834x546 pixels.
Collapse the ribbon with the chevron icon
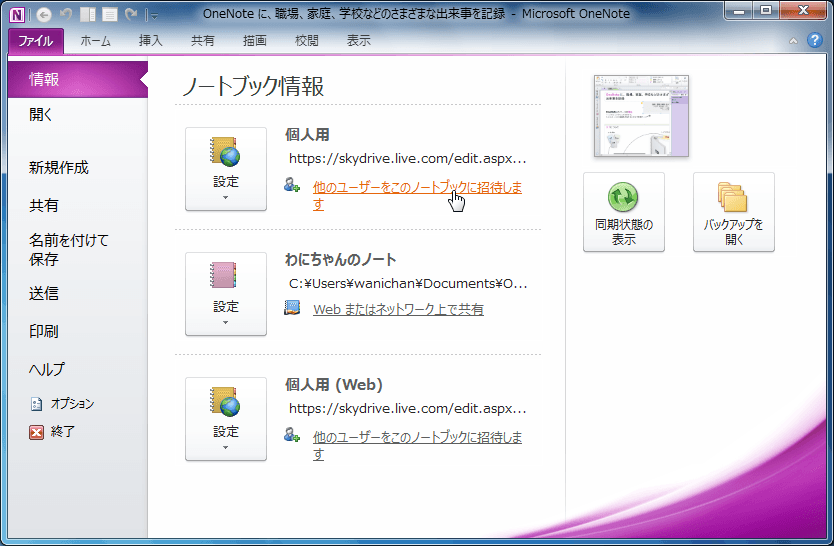click(x=793, y=41)
